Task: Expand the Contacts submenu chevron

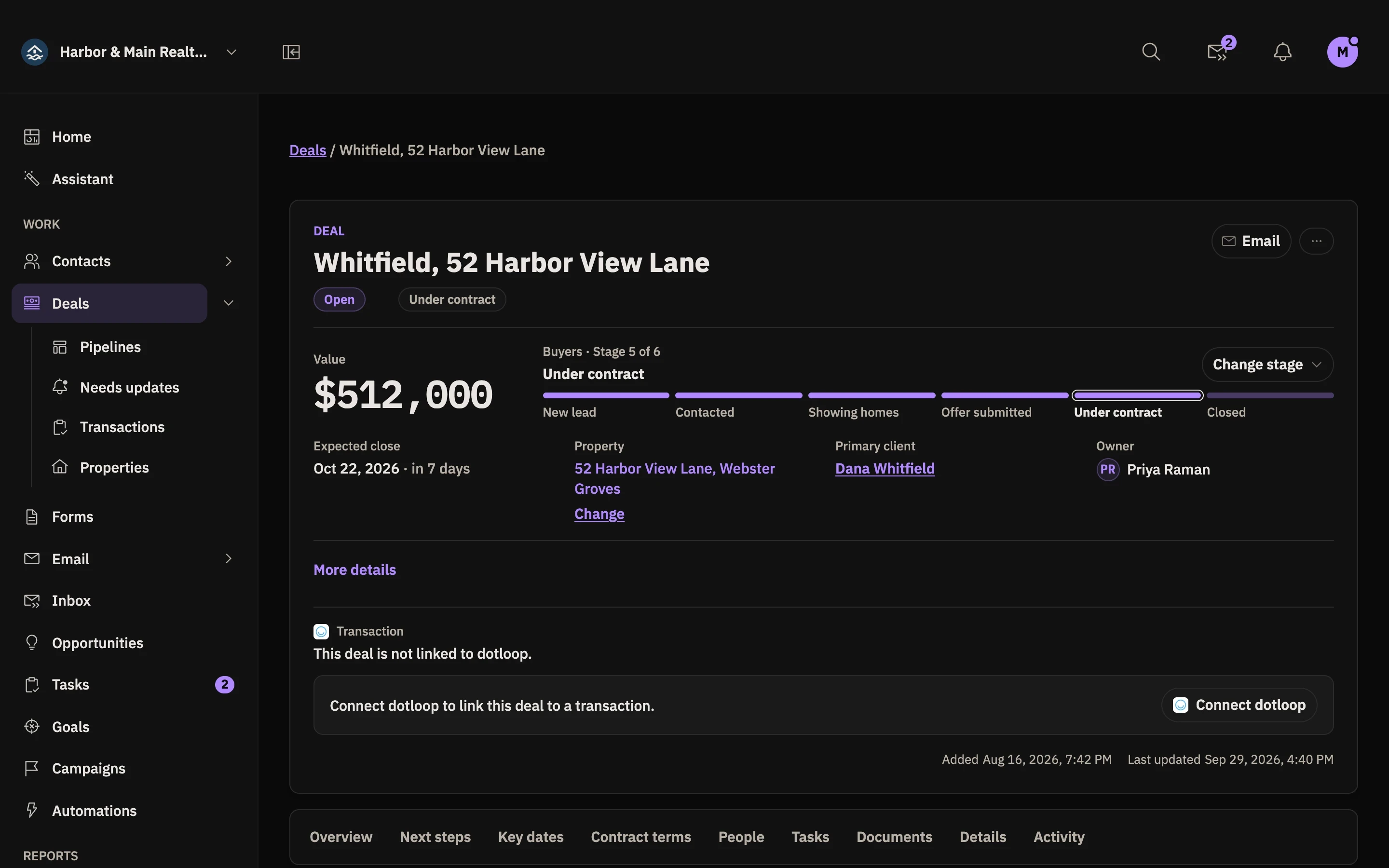Action: (x=229, y=261)
